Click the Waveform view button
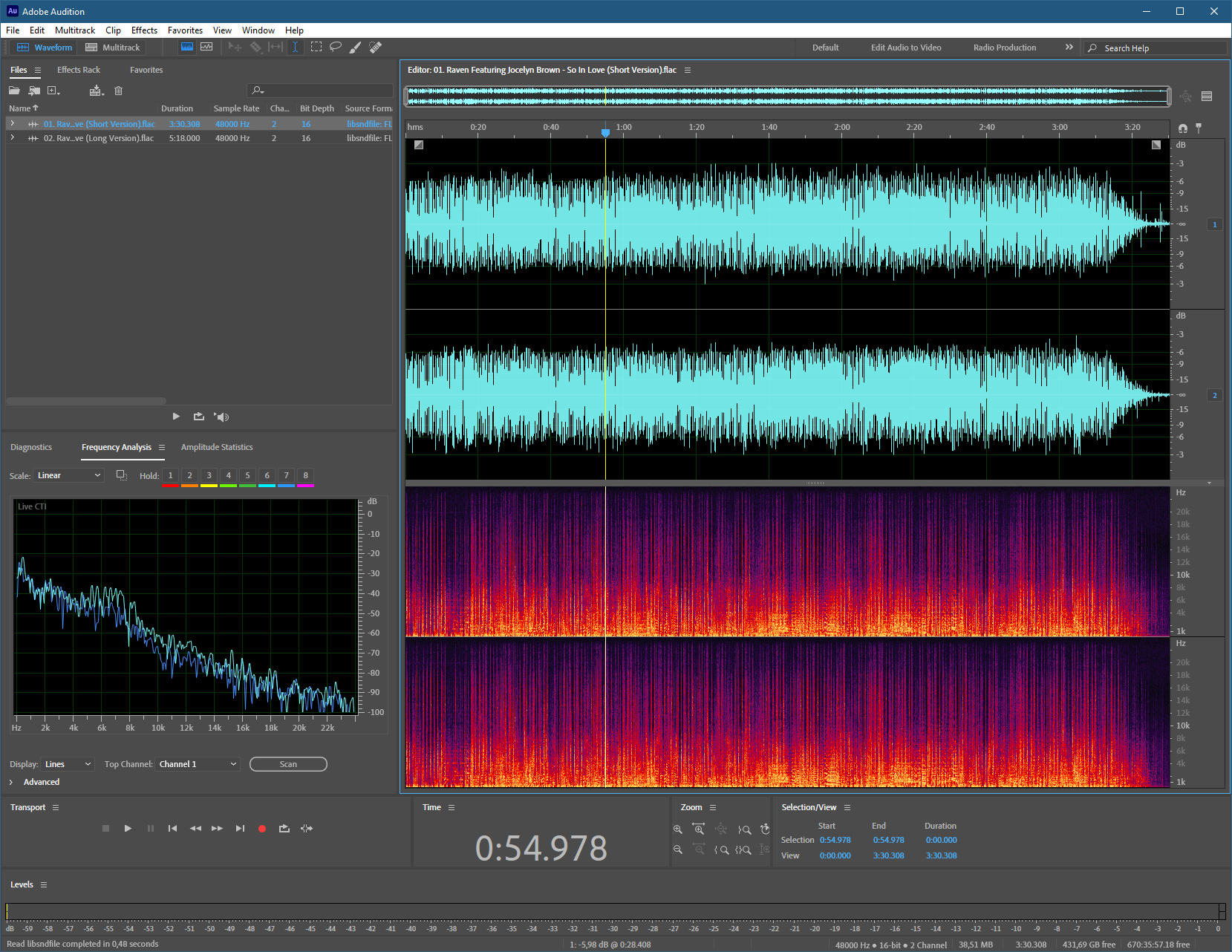 tap(45, 48)
